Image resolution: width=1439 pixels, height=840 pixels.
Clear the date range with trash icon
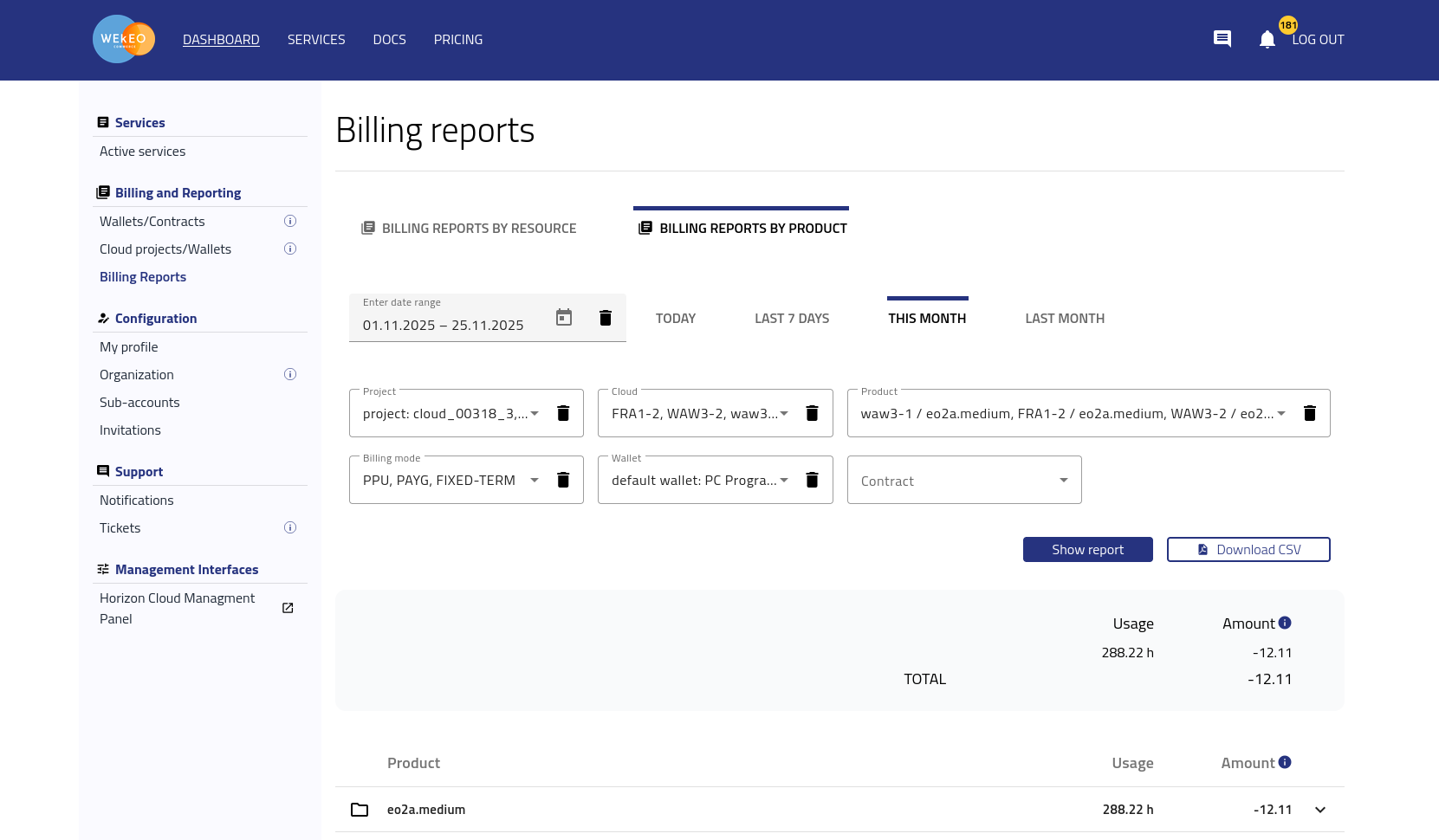tap(606, 318)
